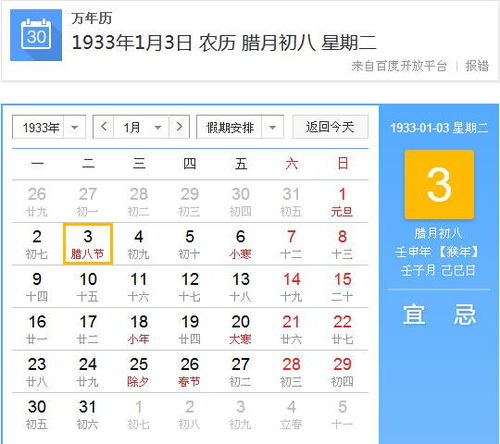Image resolution: width=500 pixels, height=444 pixels.
Task: Select January 7 十二
Action: pos(291,244)
